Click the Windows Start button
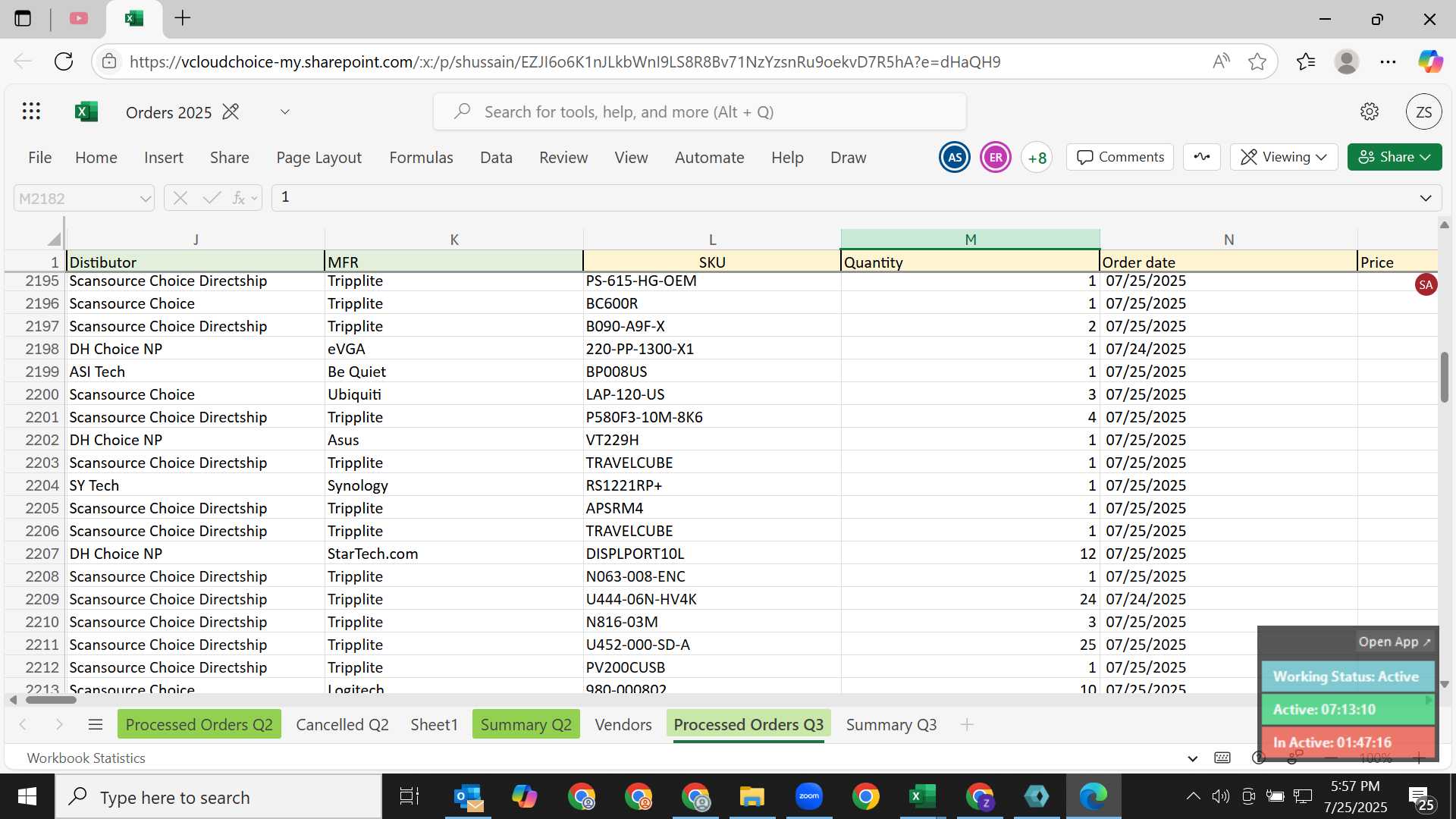Screen dimensions: 1456x819 click(x=27, y=796)
